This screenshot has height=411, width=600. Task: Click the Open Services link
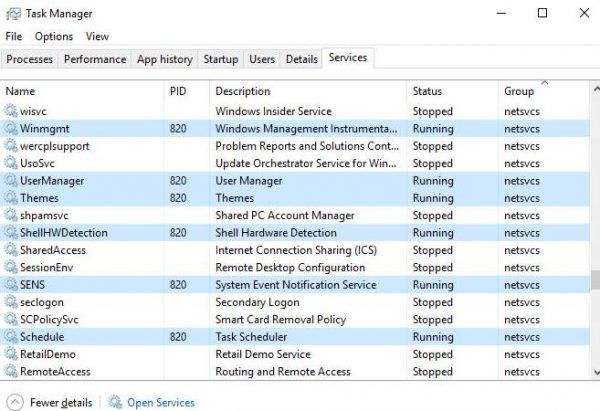click(x=160, y=402)
